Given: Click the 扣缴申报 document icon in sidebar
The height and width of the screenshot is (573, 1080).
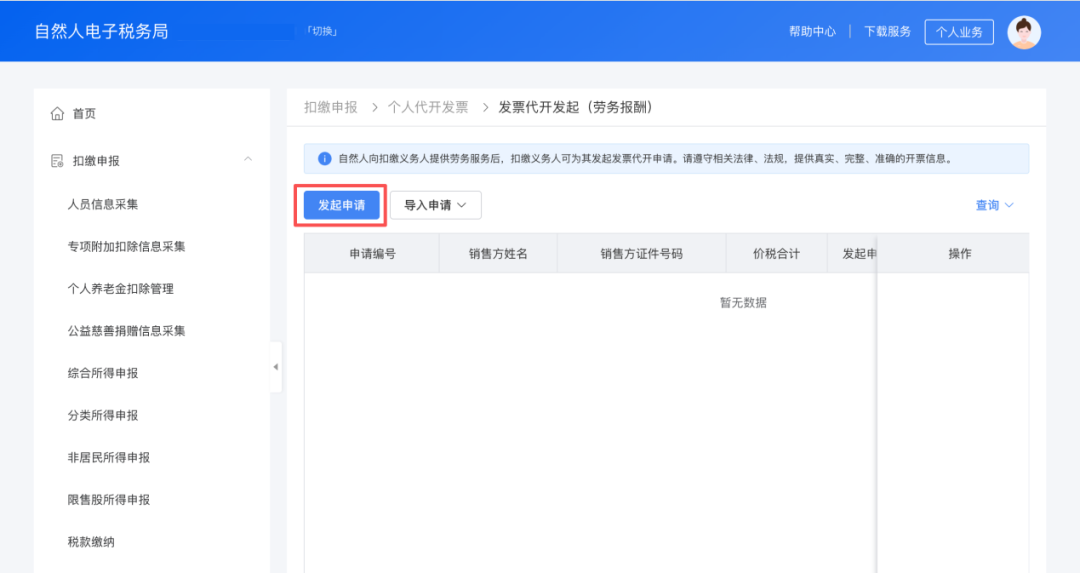Looking at the screenshot, I should click(x=57, y=161).
